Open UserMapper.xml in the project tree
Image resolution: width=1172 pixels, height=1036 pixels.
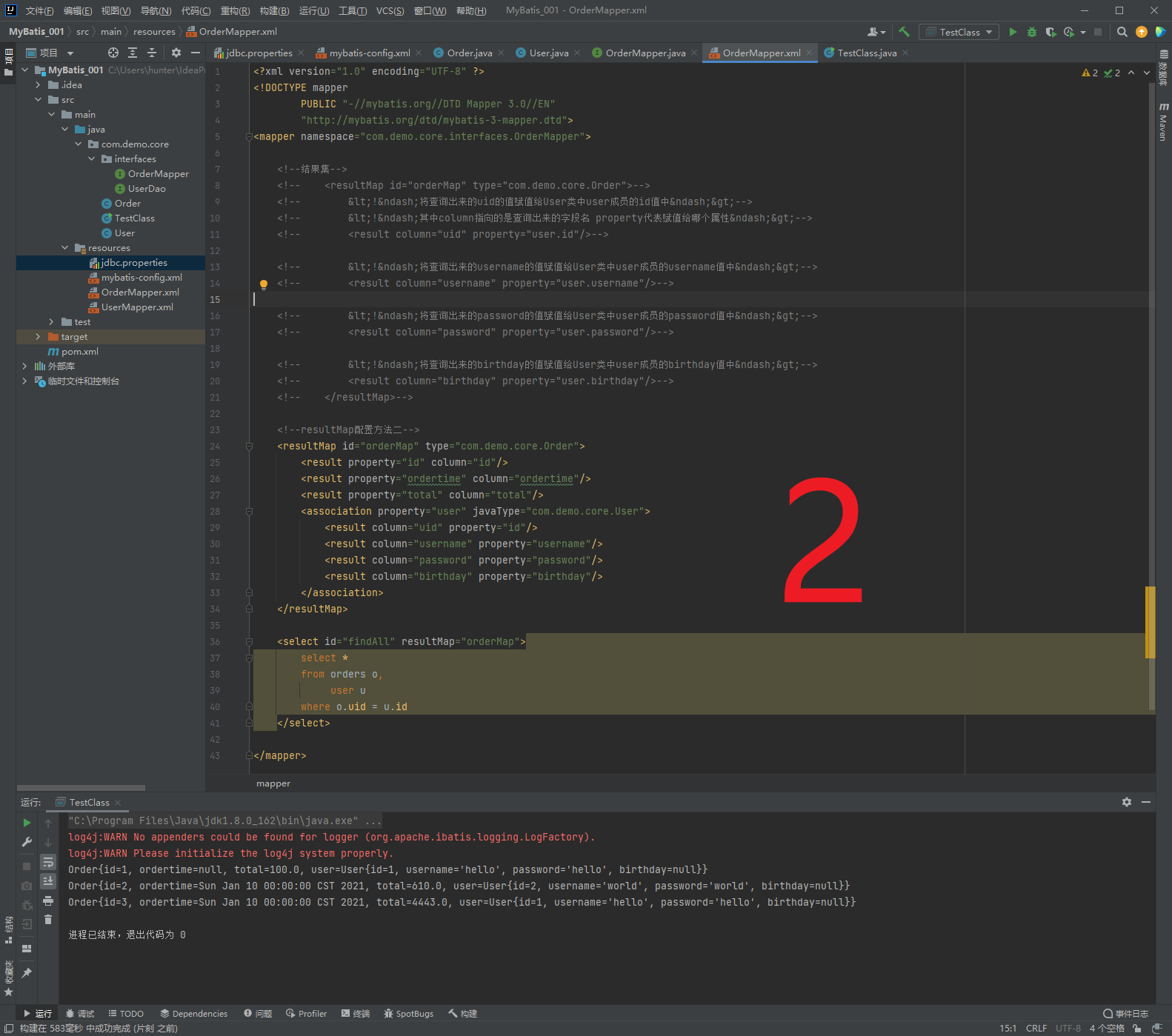[137, 307]
